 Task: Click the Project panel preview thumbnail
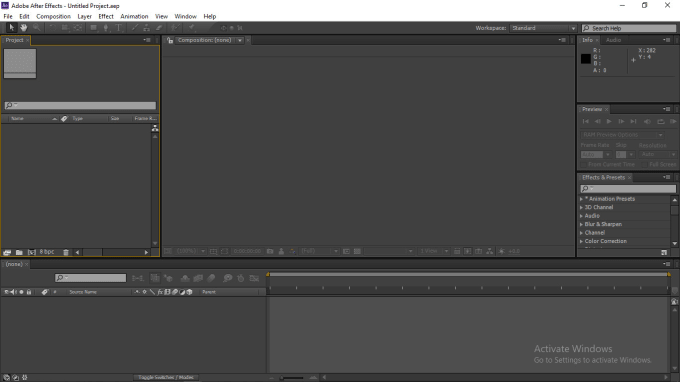[x=20, y=64]
